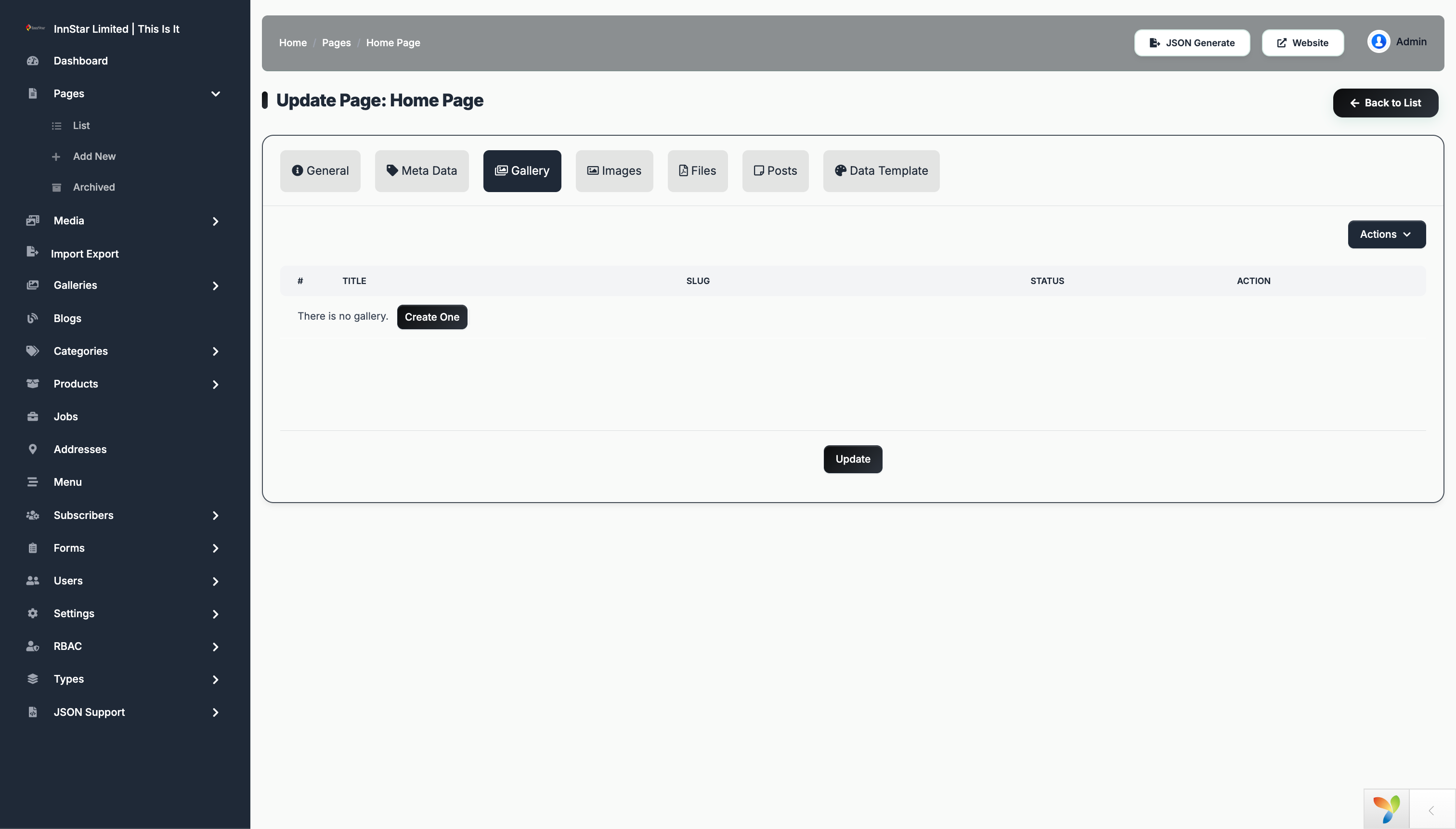This screenshot has width=1456, height=829.
Task: Click the Yii debug toolbar logo
Action: 1387,809
